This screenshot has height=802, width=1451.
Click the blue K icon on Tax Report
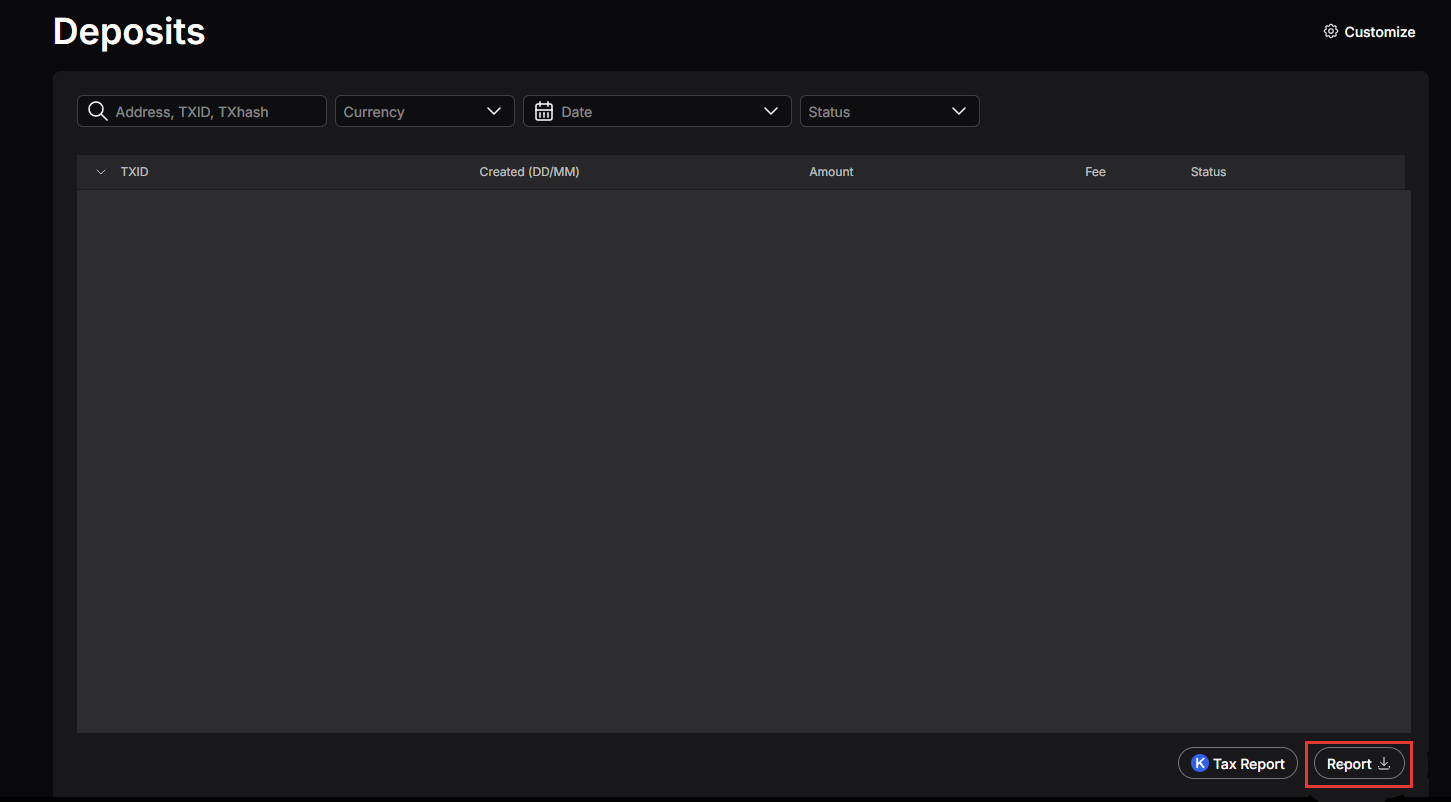pyautogui.click(x=1200, y=764)
